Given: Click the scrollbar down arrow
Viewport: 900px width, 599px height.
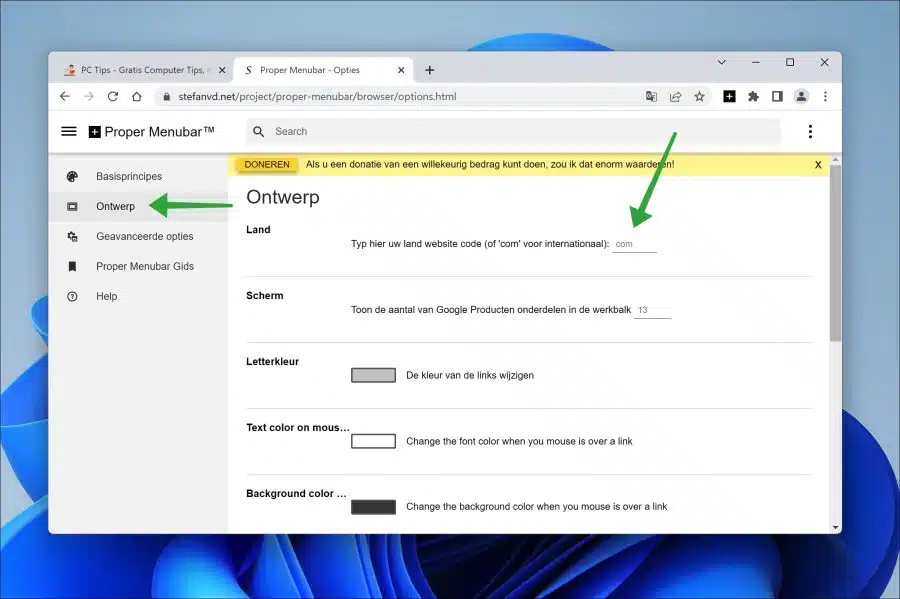Looking at the screenshot, I should click(835, 527).
